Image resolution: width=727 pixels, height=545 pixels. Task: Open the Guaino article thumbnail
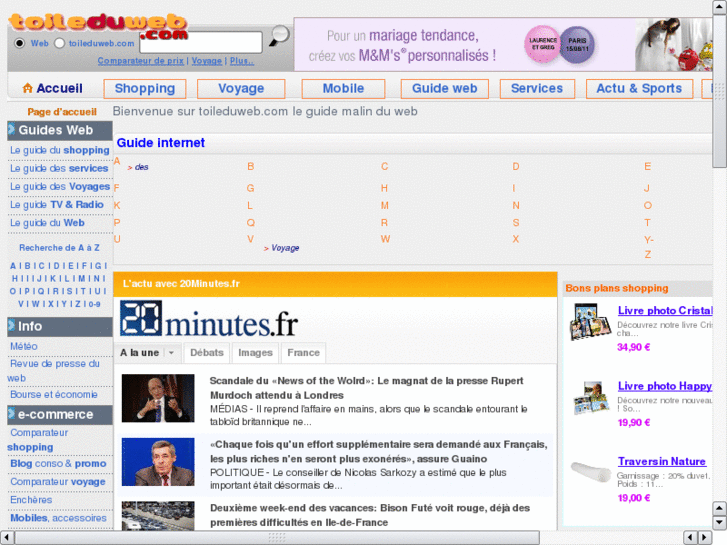coord(158,462)
